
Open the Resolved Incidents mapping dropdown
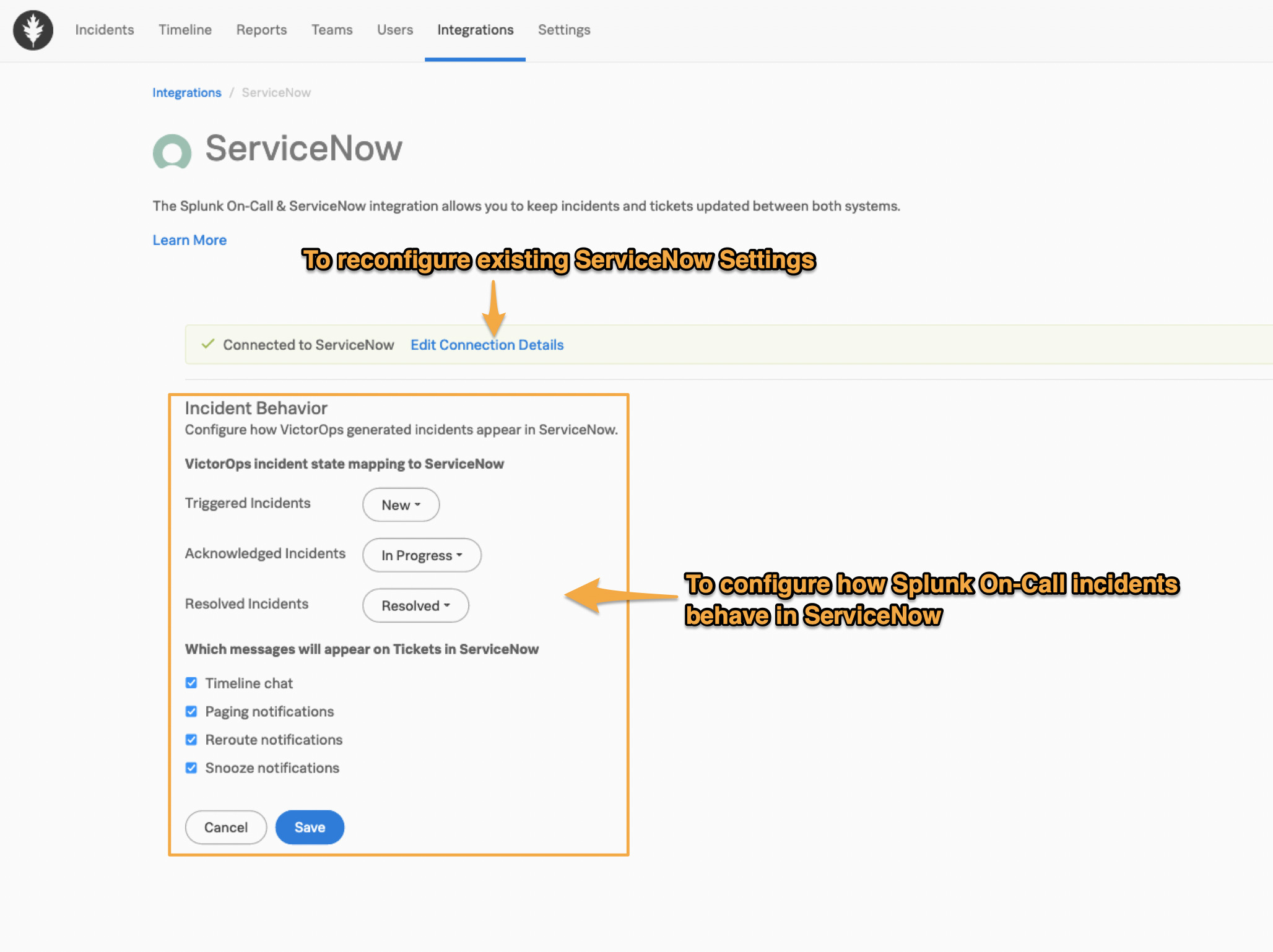[x=415, y=605]
